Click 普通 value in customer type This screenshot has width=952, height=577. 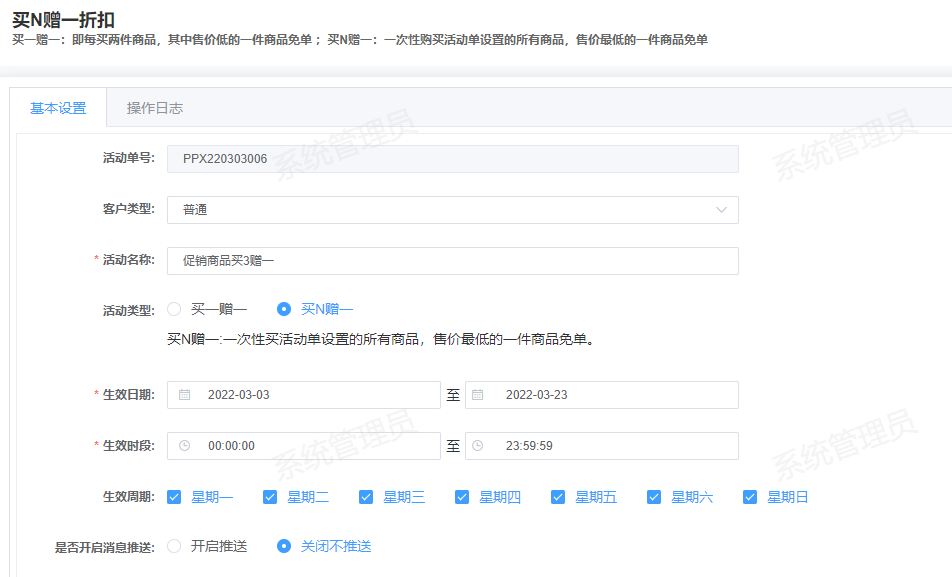coord(195,210)
